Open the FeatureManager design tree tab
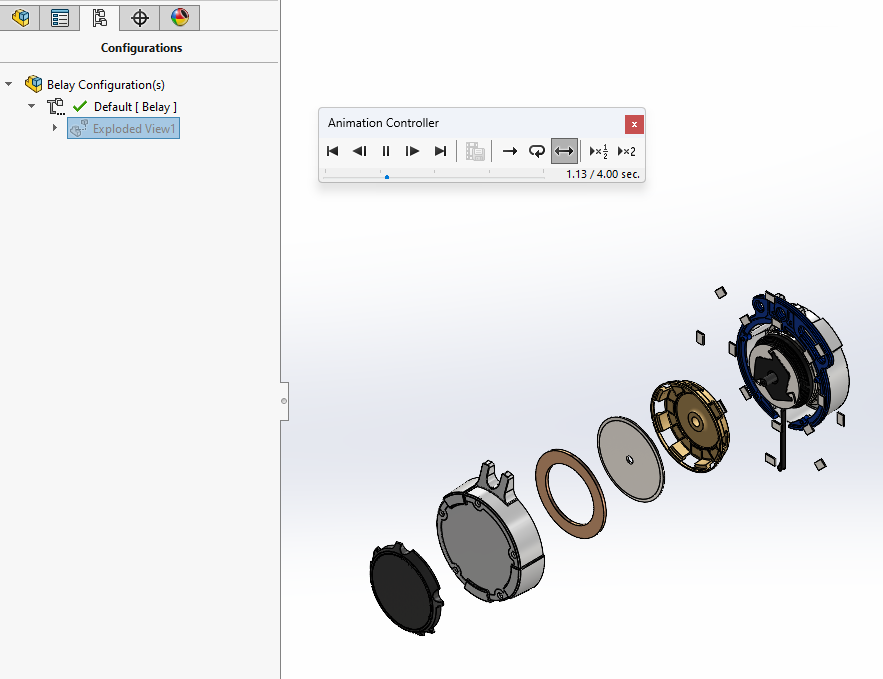The image size is (883, 679). pos(20,17)
